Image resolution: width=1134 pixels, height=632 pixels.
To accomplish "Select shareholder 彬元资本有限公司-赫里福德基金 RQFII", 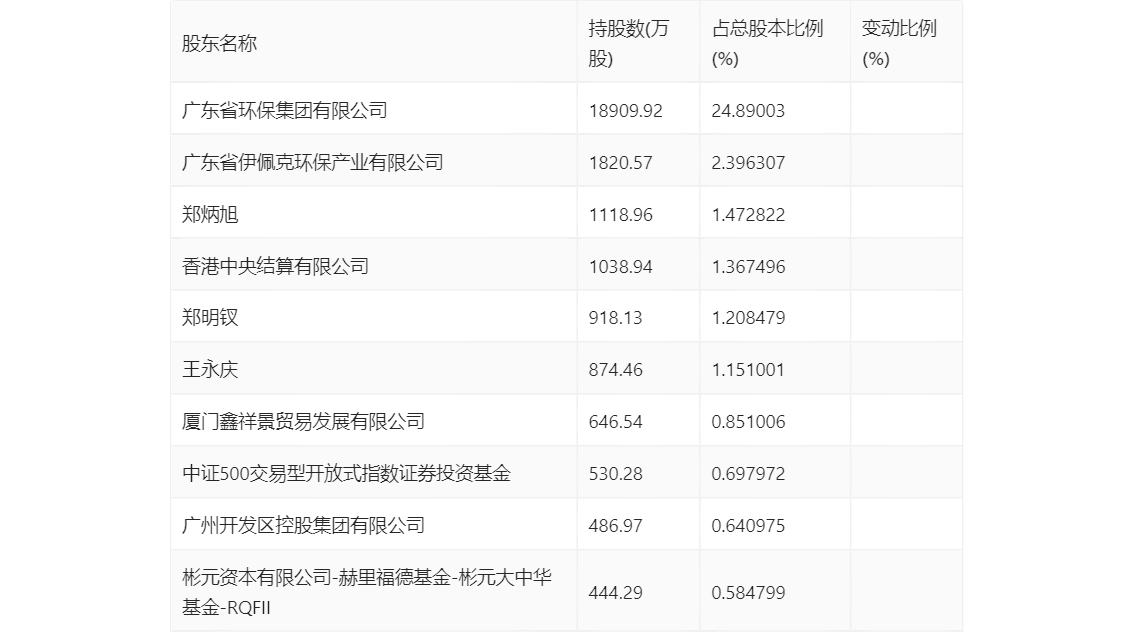I will [367, 592].
